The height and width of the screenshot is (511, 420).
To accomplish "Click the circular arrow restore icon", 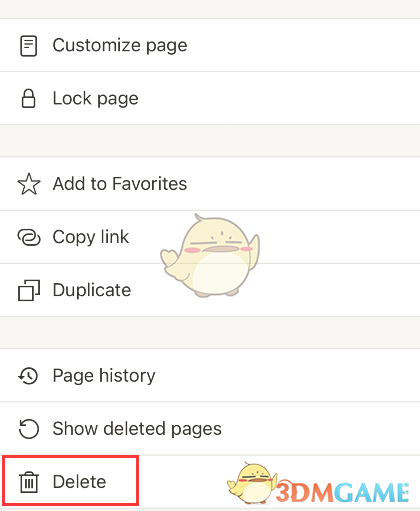I will click(29, 429).
